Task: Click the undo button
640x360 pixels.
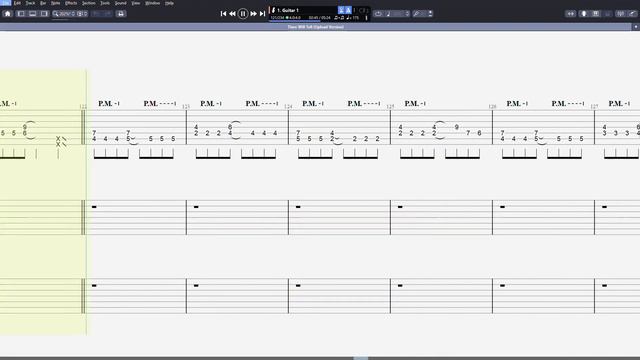Action: [96, 13]
